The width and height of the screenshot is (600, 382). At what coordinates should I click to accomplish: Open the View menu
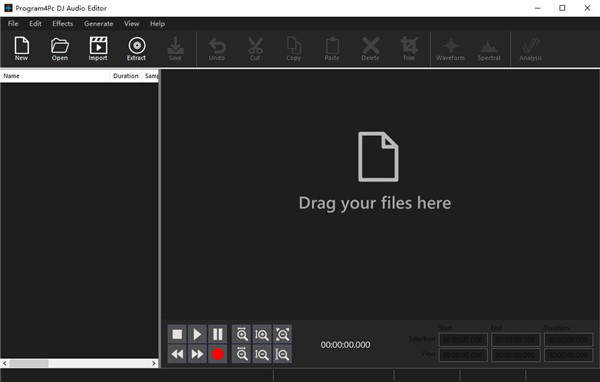coord(132,24)
